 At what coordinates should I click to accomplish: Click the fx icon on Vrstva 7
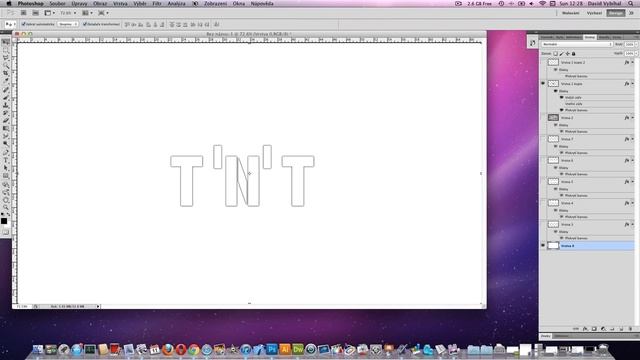pyautogui.click(x=627, y=139)
